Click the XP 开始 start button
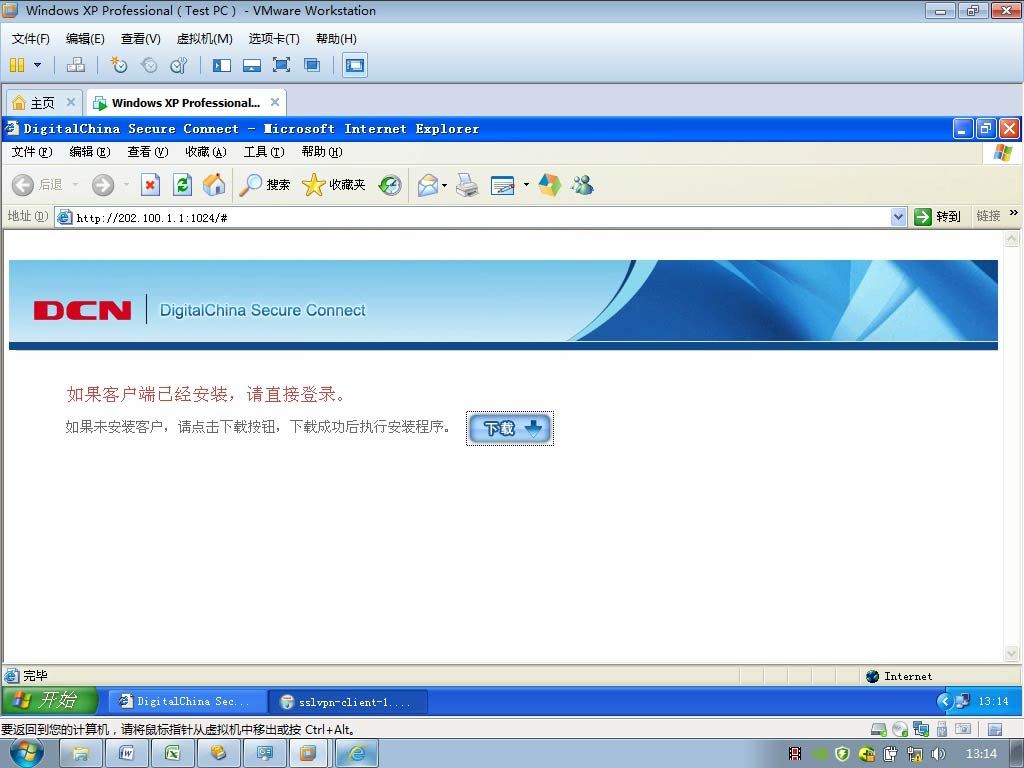Image resolution: width=1024 pixels, height=768 pixels. [50, 701]
